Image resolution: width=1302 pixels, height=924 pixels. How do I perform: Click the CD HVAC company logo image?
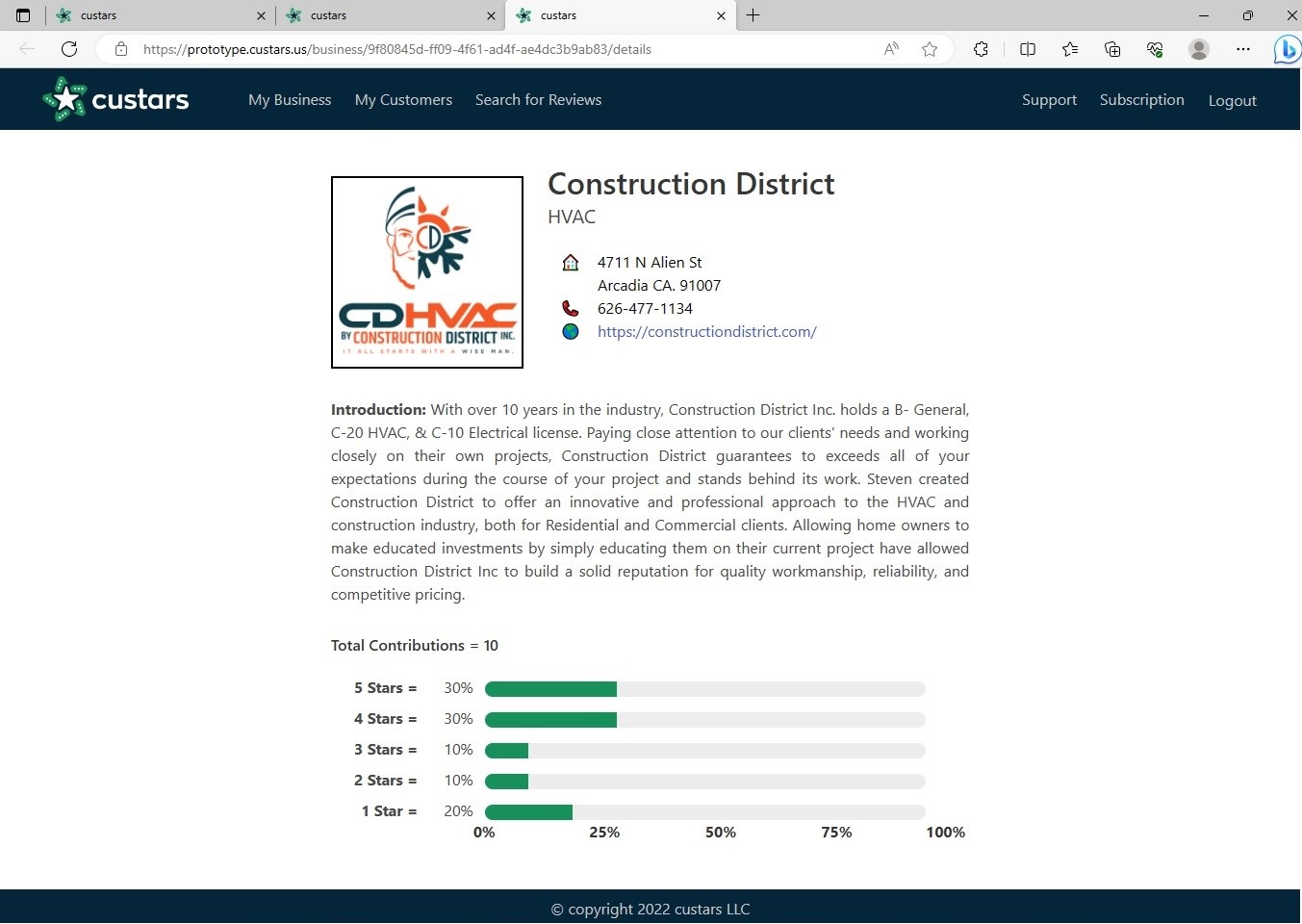(x=427, y=272)
